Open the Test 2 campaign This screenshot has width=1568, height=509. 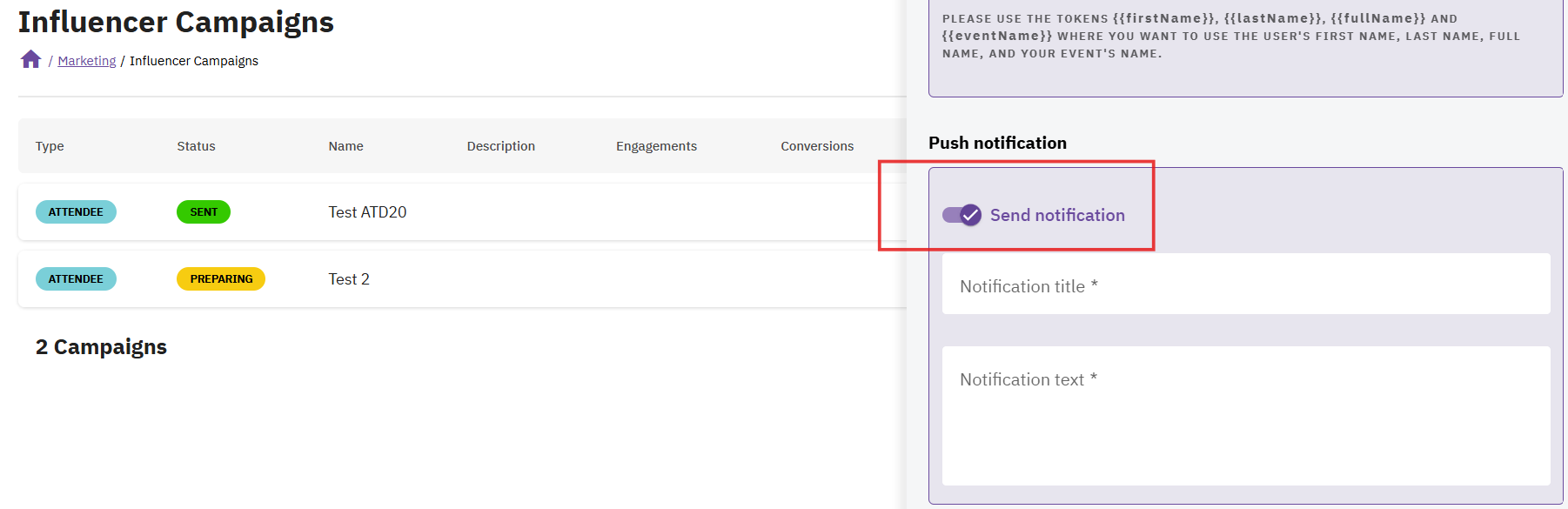tap(349, 279)
